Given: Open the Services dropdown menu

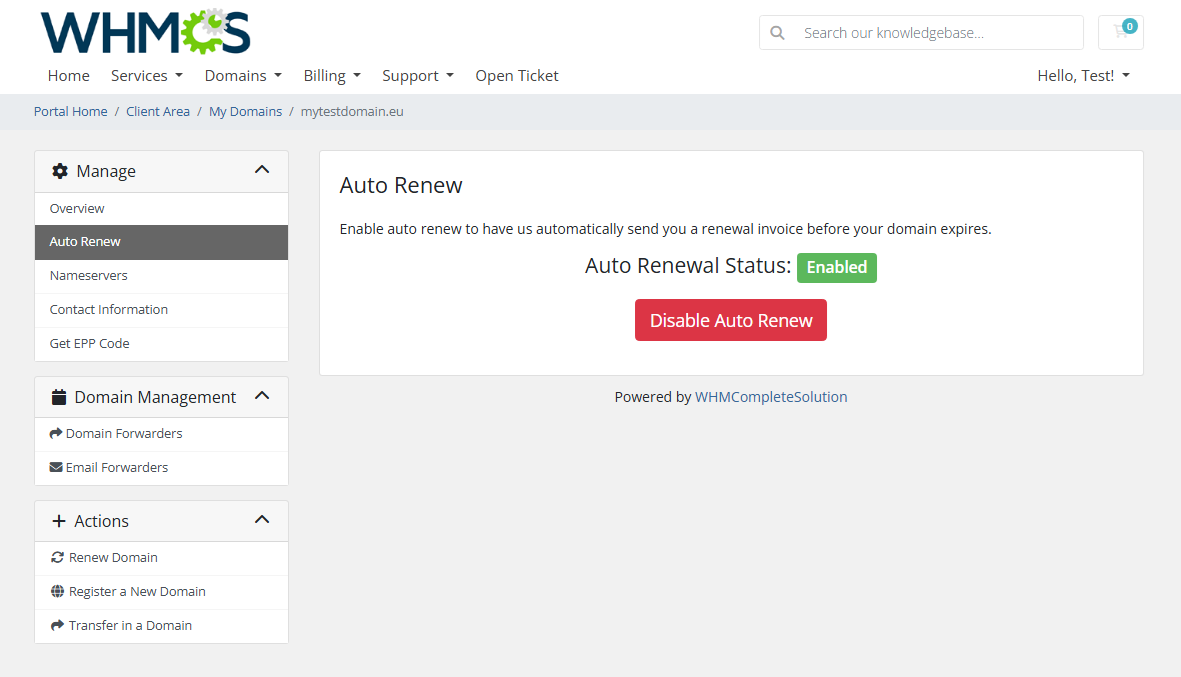Looking at the screenshot, I should point(147,75).
